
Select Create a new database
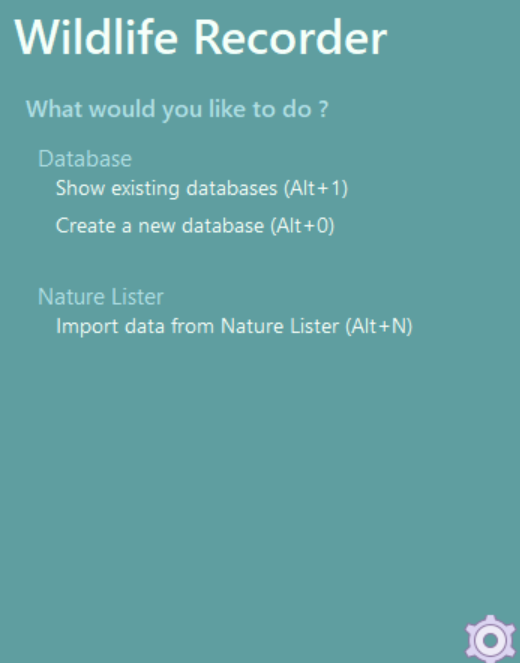tap(195, 225)
